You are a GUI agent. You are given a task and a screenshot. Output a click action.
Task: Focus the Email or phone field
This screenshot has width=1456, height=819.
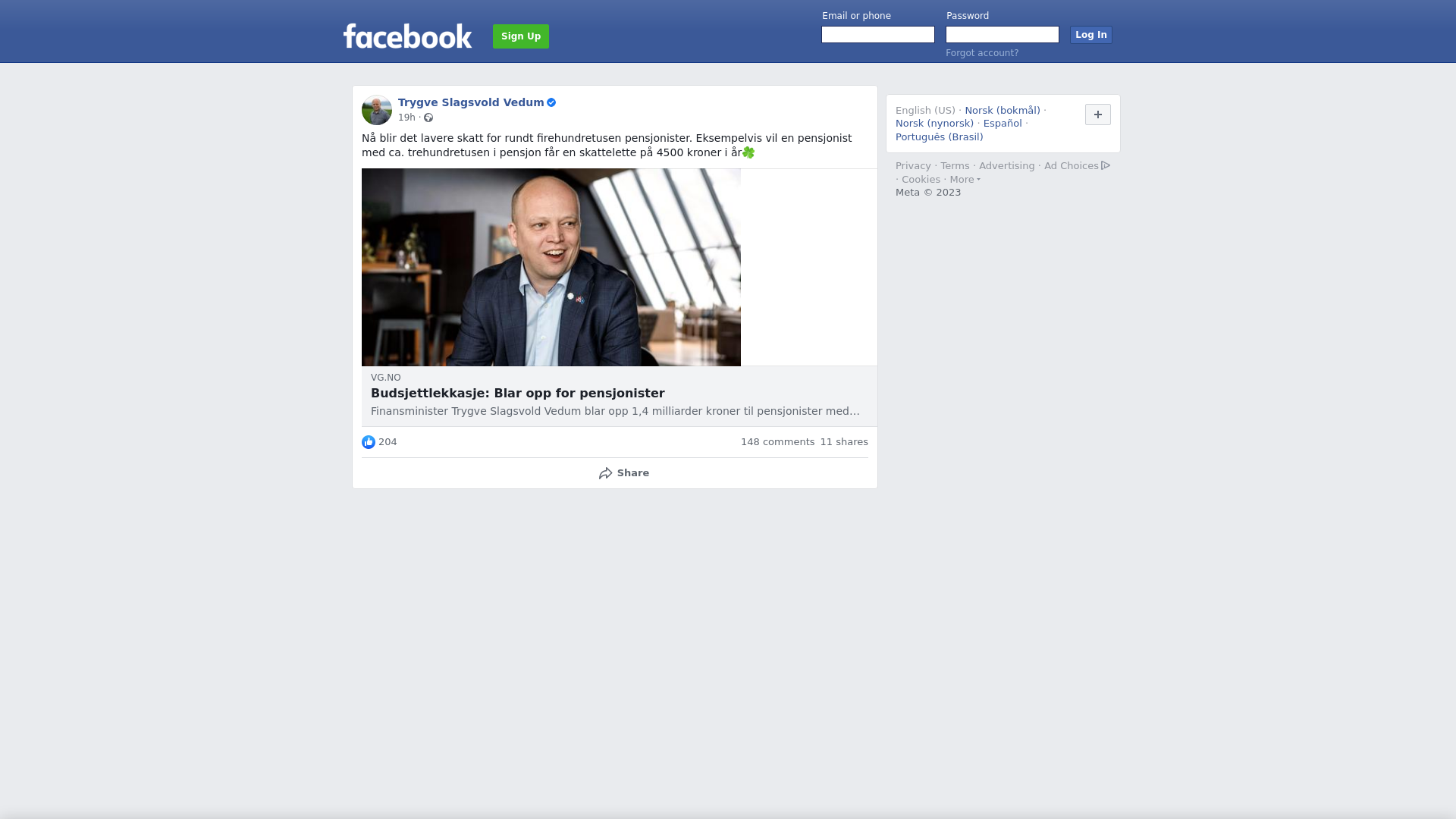click(878, 35)
